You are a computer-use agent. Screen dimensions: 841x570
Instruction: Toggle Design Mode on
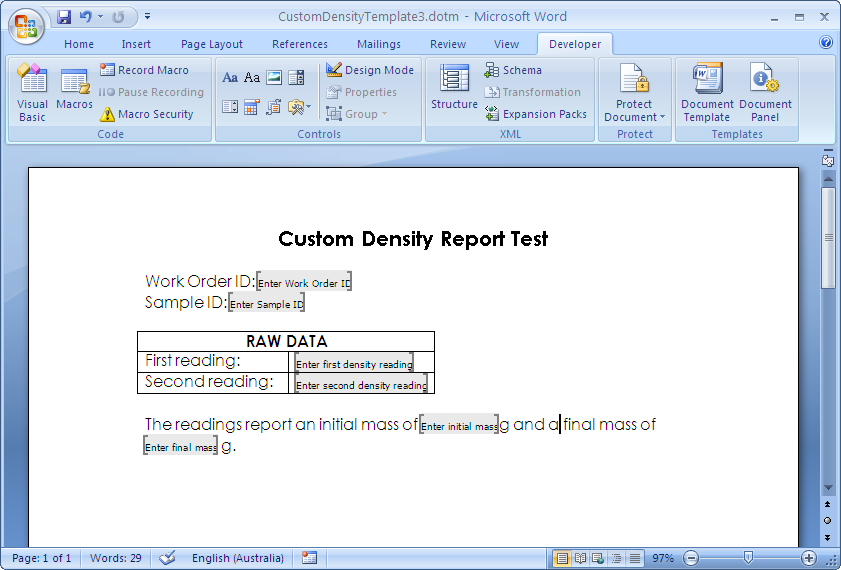369,70
